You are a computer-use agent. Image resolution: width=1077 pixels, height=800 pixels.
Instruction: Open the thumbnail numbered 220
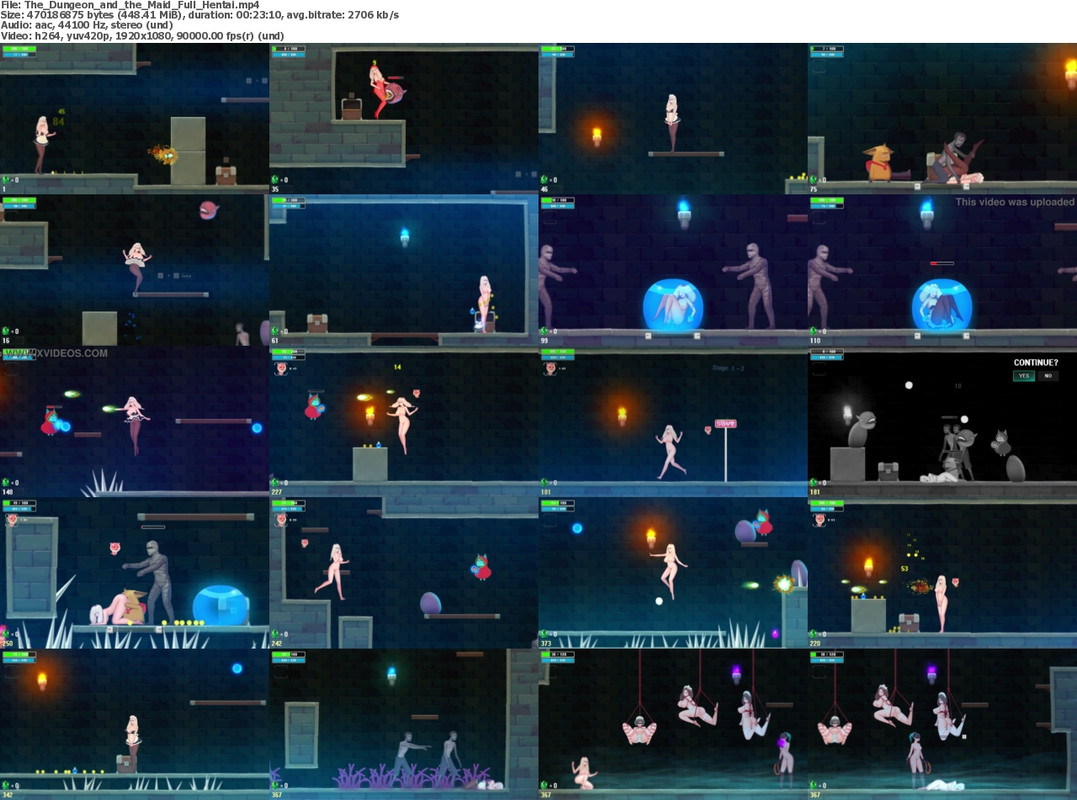point(942,573)
